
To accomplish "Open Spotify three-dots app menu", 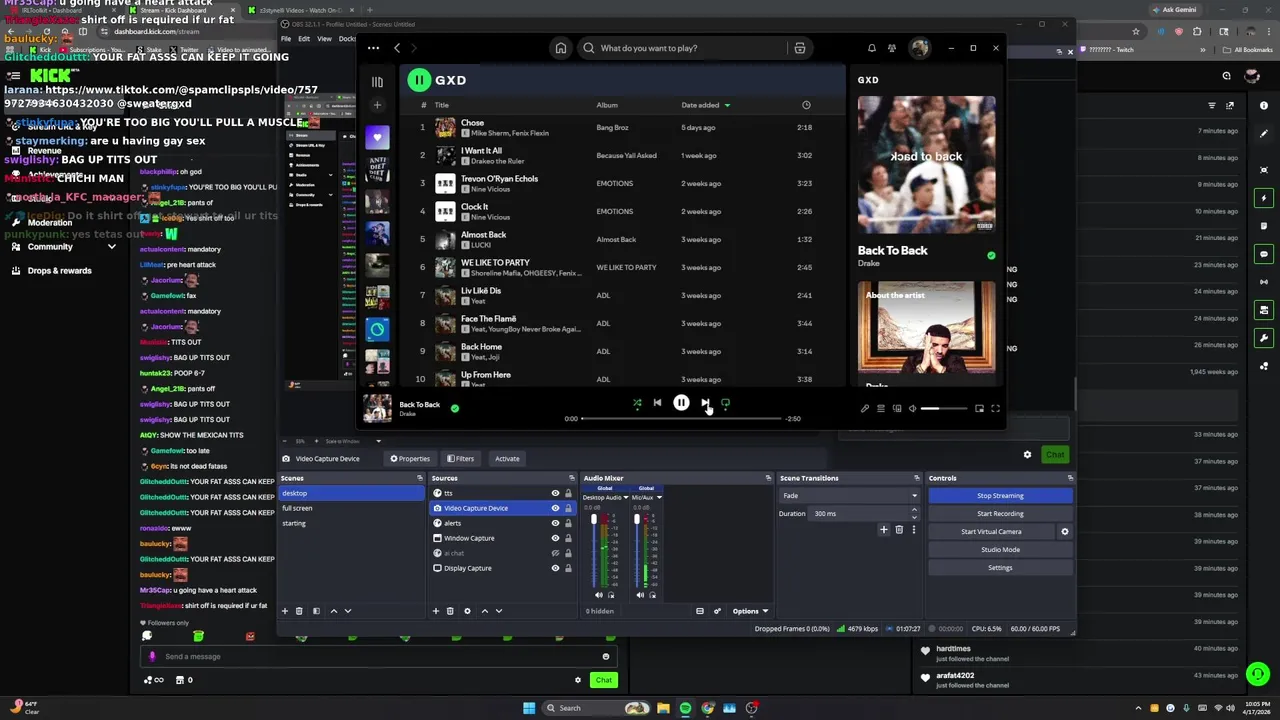I will click(373, 48).
